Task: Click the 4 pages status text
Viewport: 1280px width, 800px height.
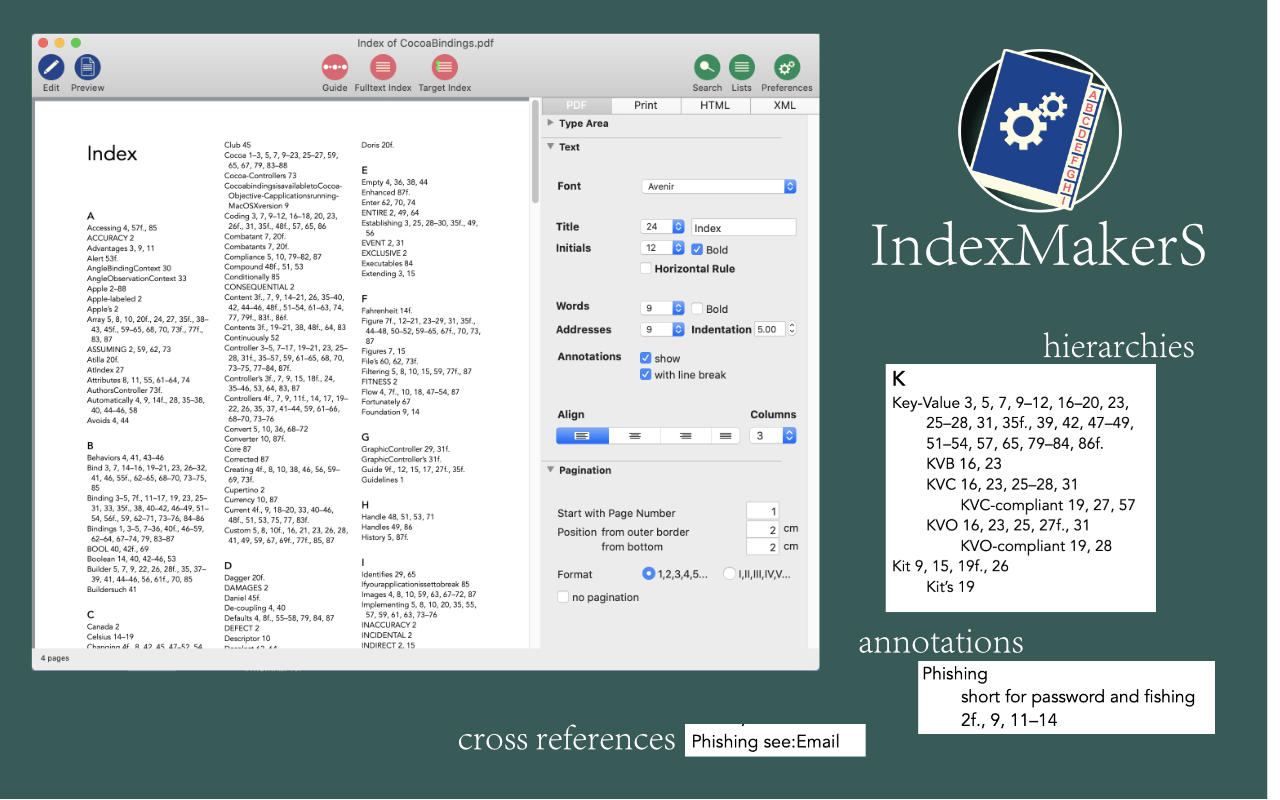Action: point(55,659)
